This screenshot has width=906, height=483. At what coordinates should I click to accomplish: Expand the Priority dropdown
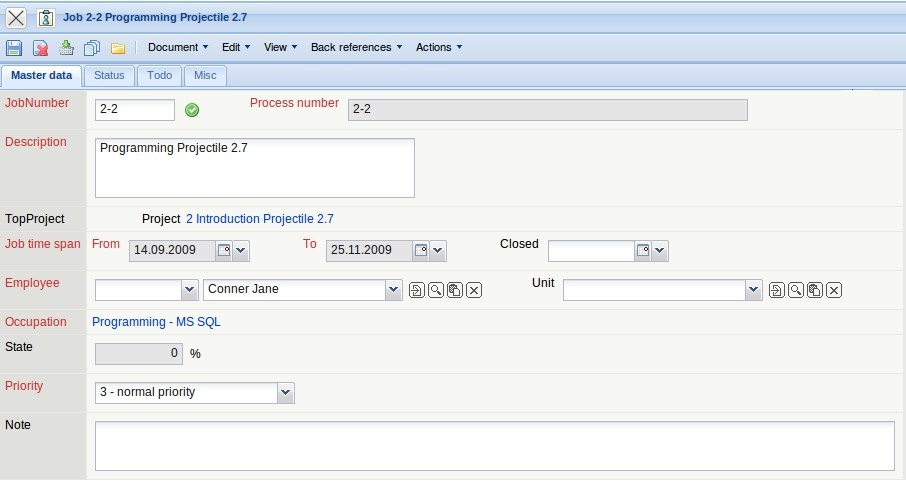286,393
